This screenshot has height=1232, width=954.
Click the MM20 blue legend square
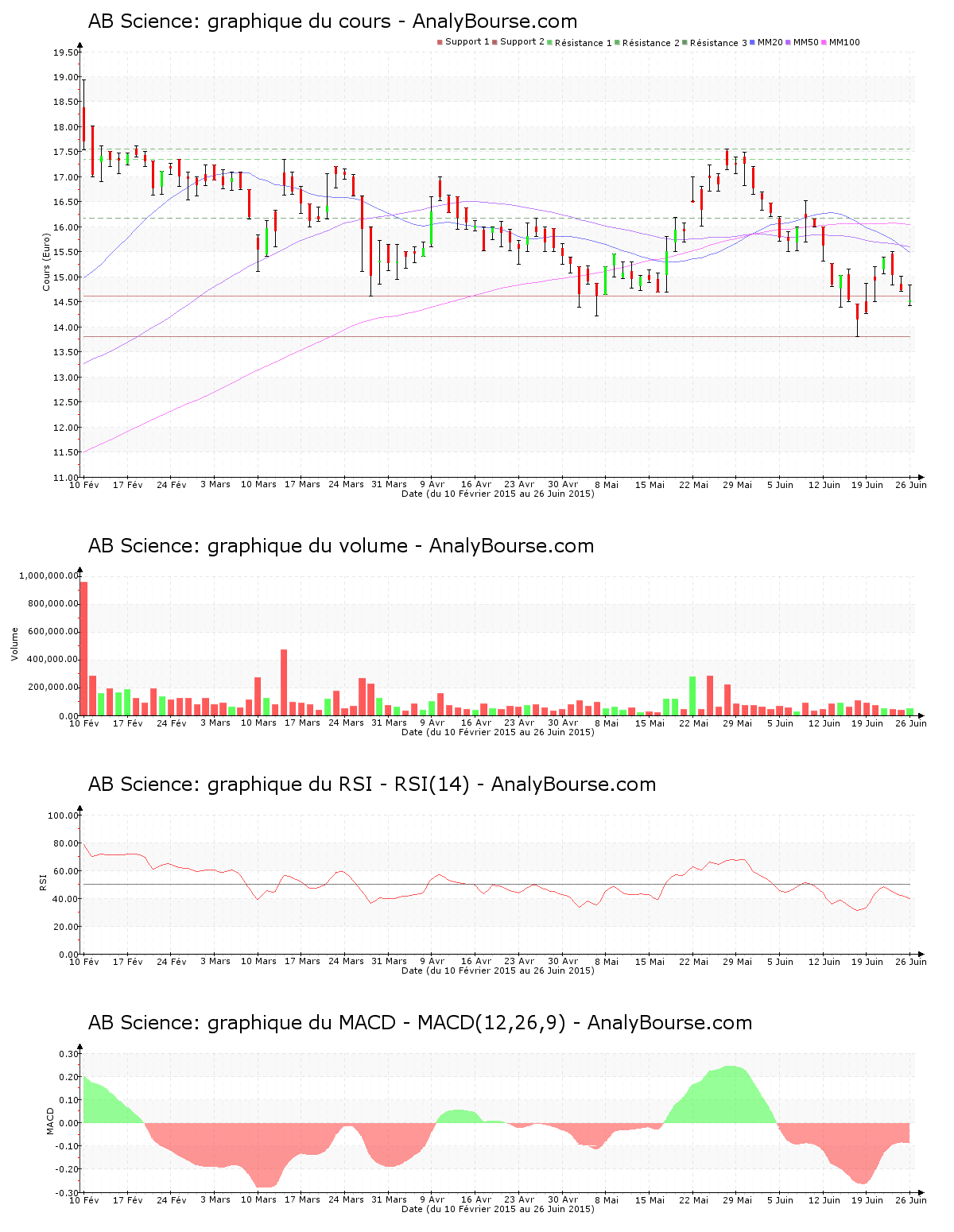(x=753, y=43)
